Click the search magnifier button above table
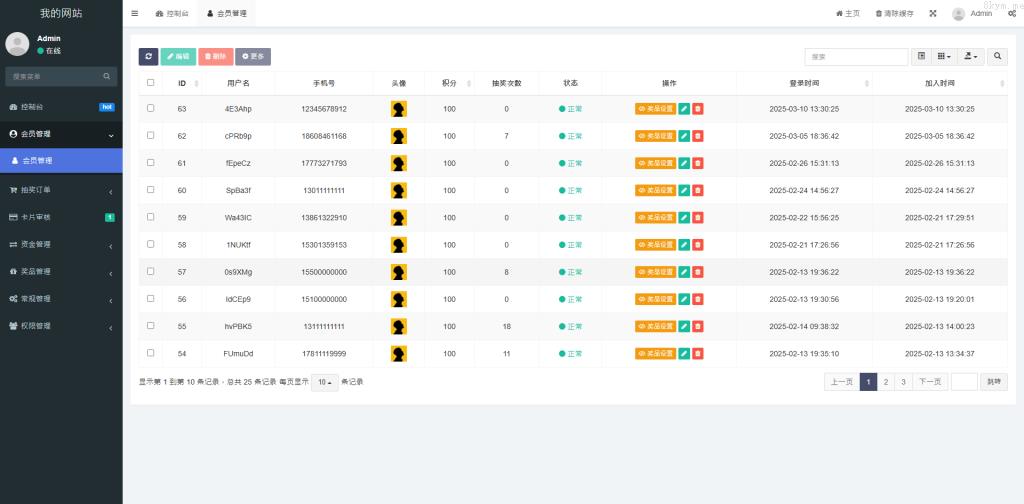The height and width of the screenshot is (504, 1024). click(997, 57)
